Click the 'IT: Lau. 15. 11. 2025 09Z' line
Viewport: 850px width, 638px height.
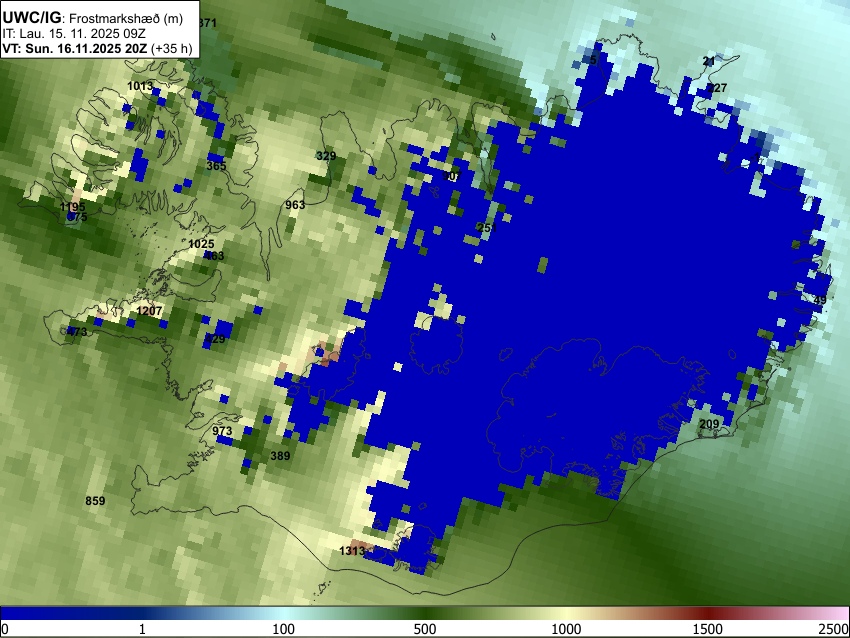tap(74, 34)
